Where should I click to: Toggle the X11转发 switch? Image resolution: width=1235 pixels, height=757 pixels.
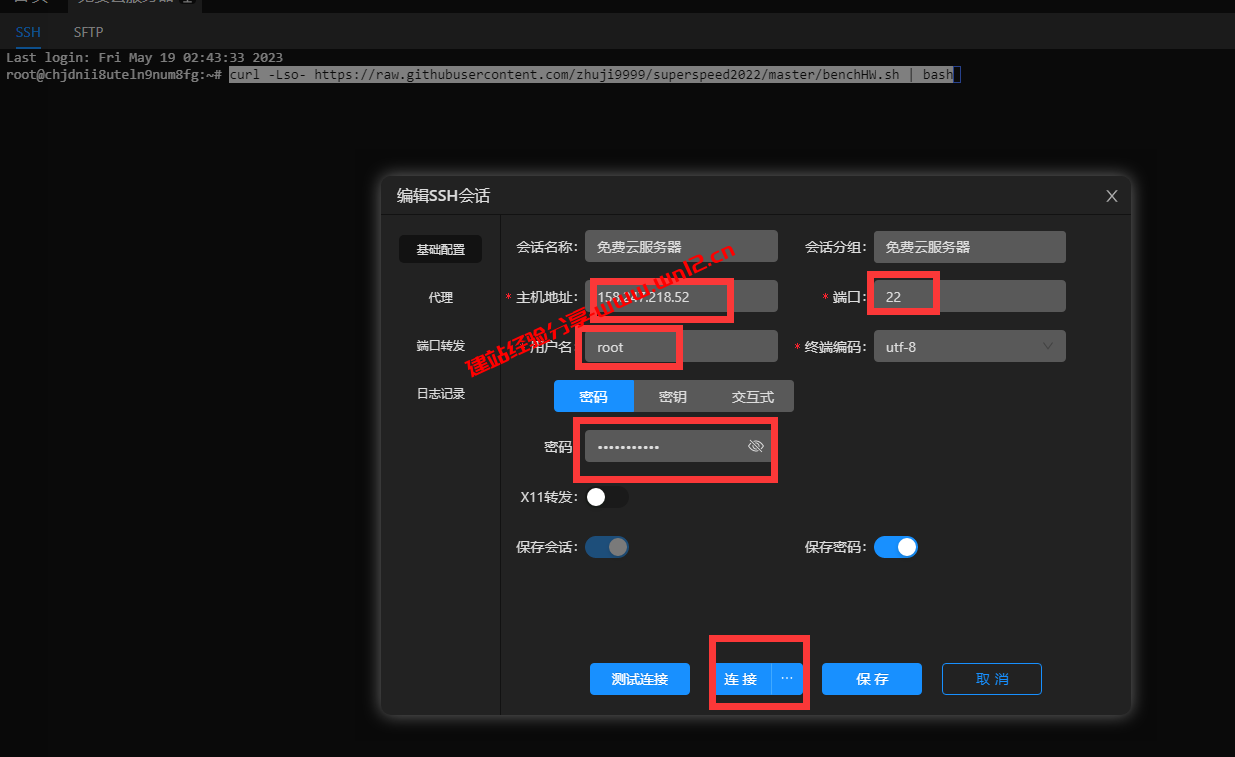point(606,497)
